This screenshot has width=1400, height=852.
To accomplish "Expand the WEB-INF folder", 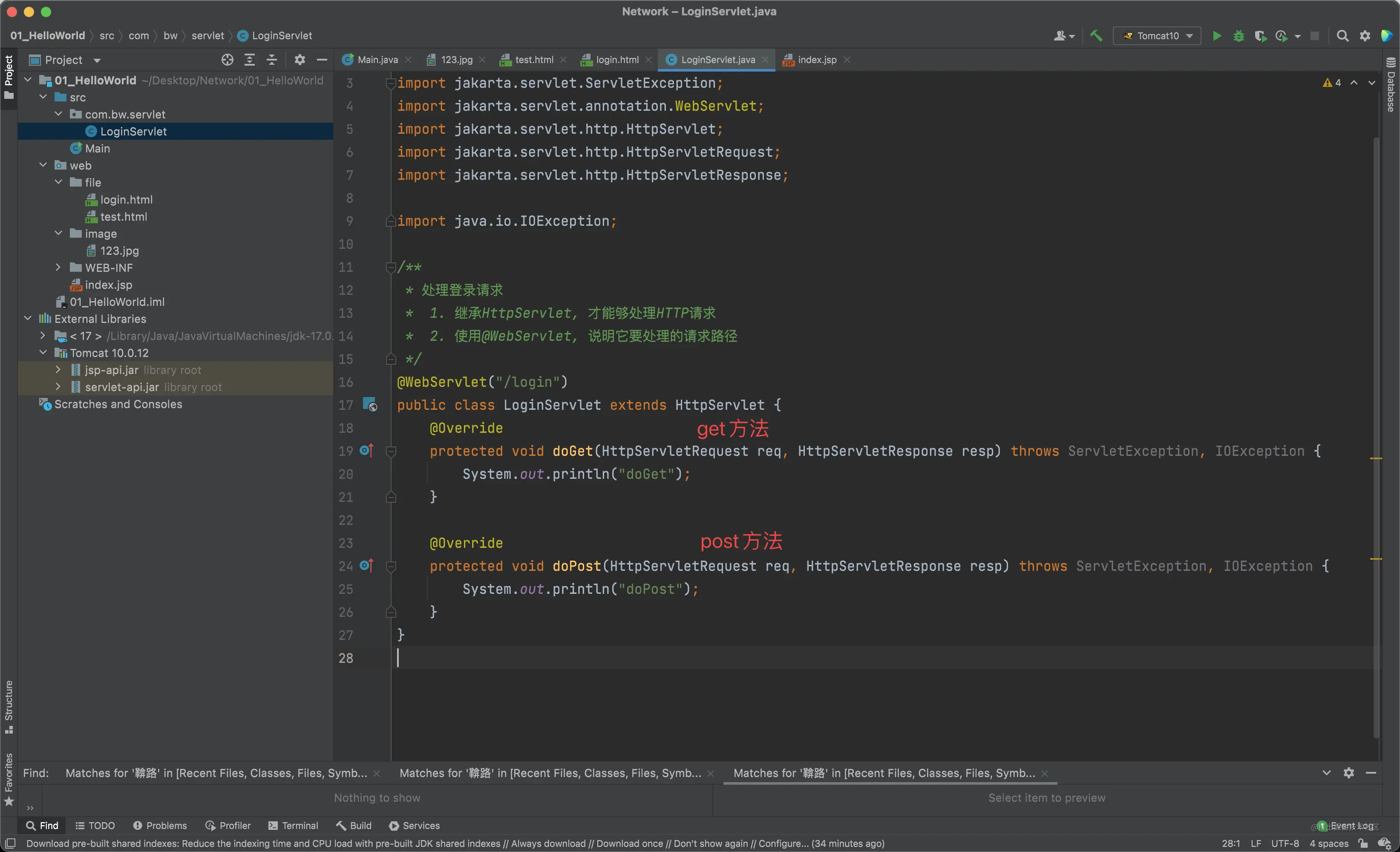I will click(x=58, y=268).
